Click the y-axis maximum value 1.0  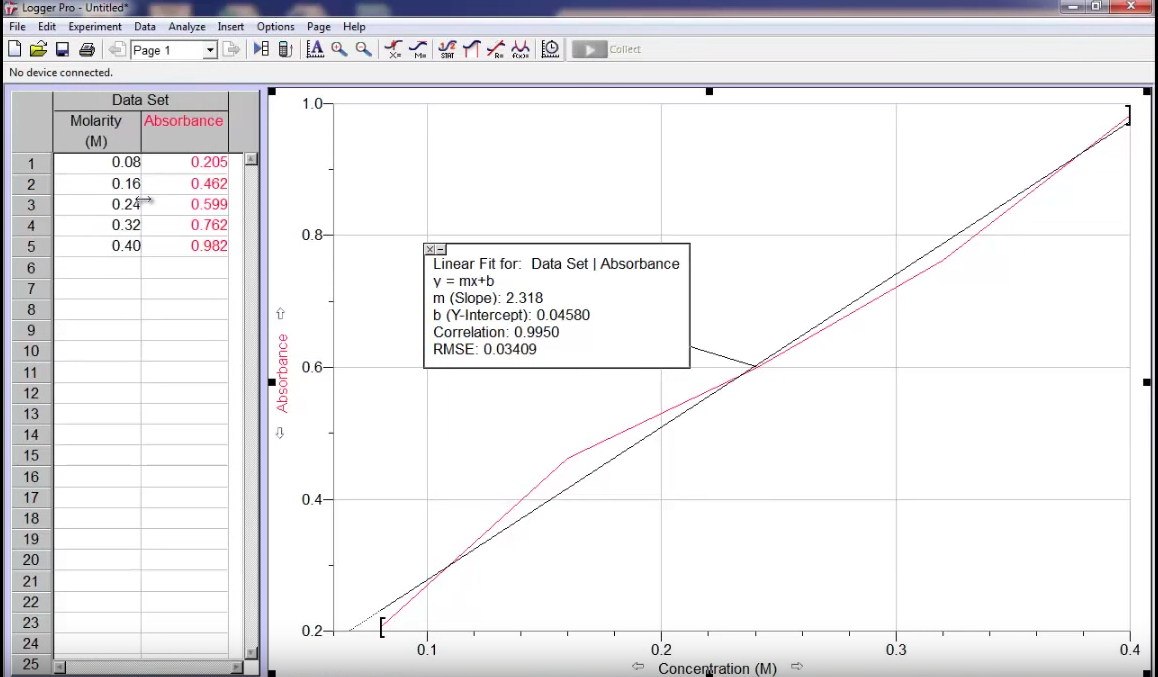pos(312,104)
